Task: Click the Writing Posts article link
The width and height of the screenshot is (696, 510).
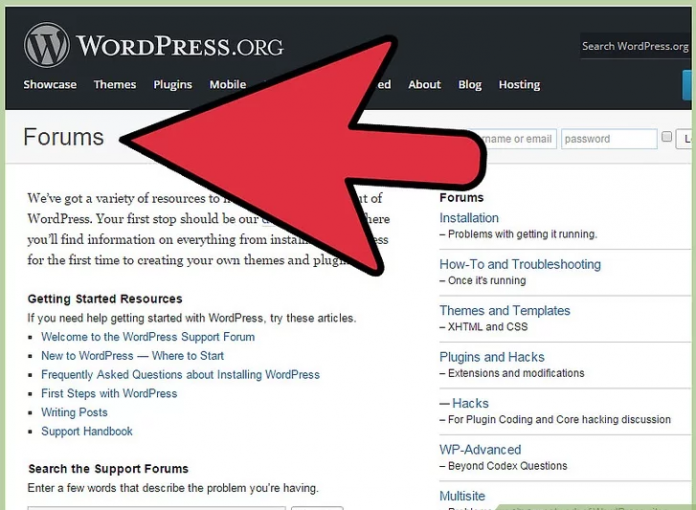Action: pyautogui.click(x=74, y=413)
